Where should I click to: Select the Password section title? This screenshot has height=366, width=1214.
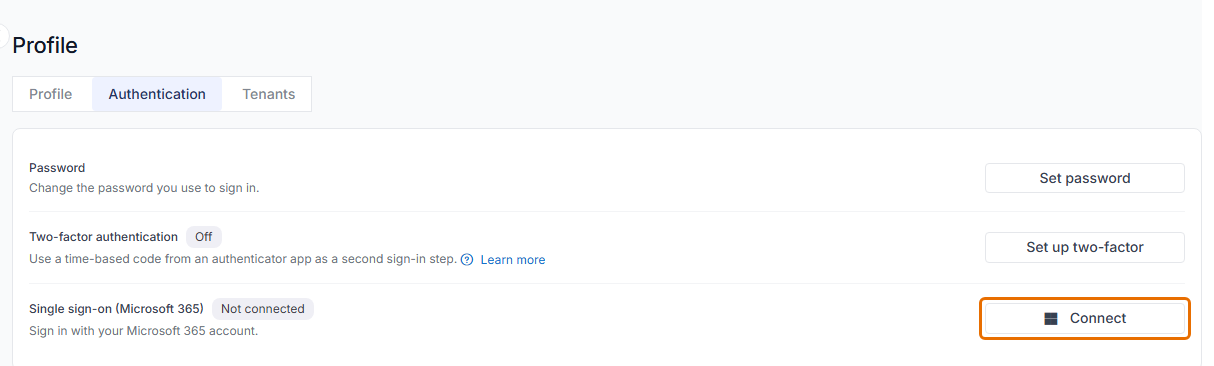57,168
